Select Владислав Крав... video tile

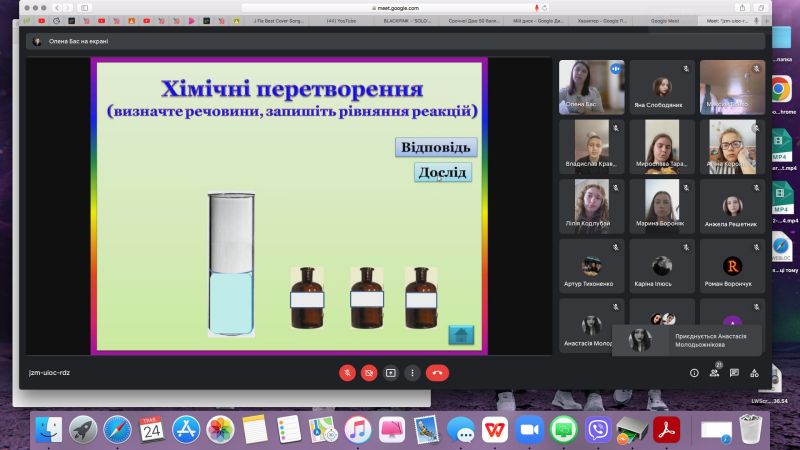[591, 147]
